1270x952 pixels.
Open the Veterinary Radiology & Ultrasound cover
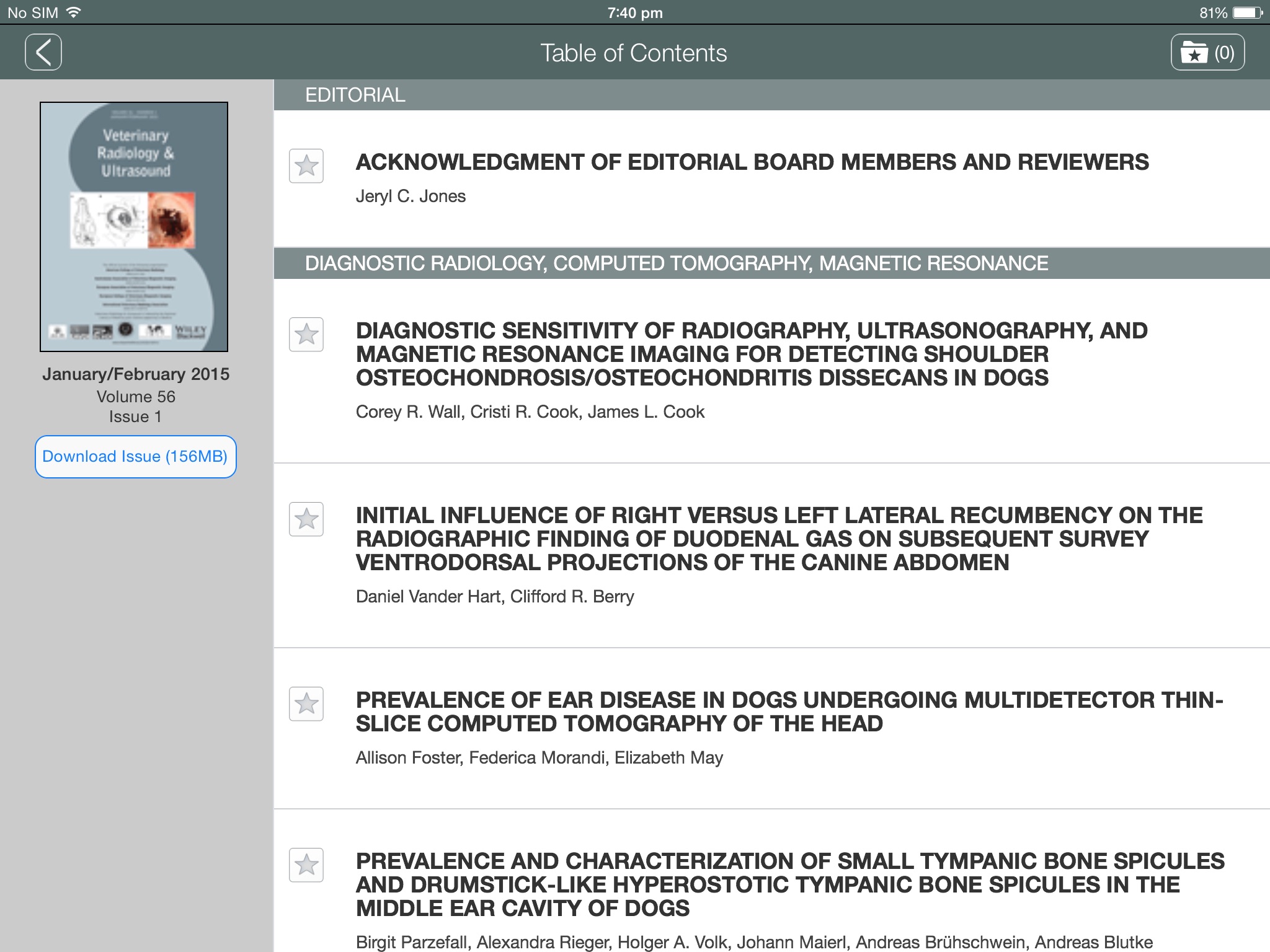pos(134,227)
